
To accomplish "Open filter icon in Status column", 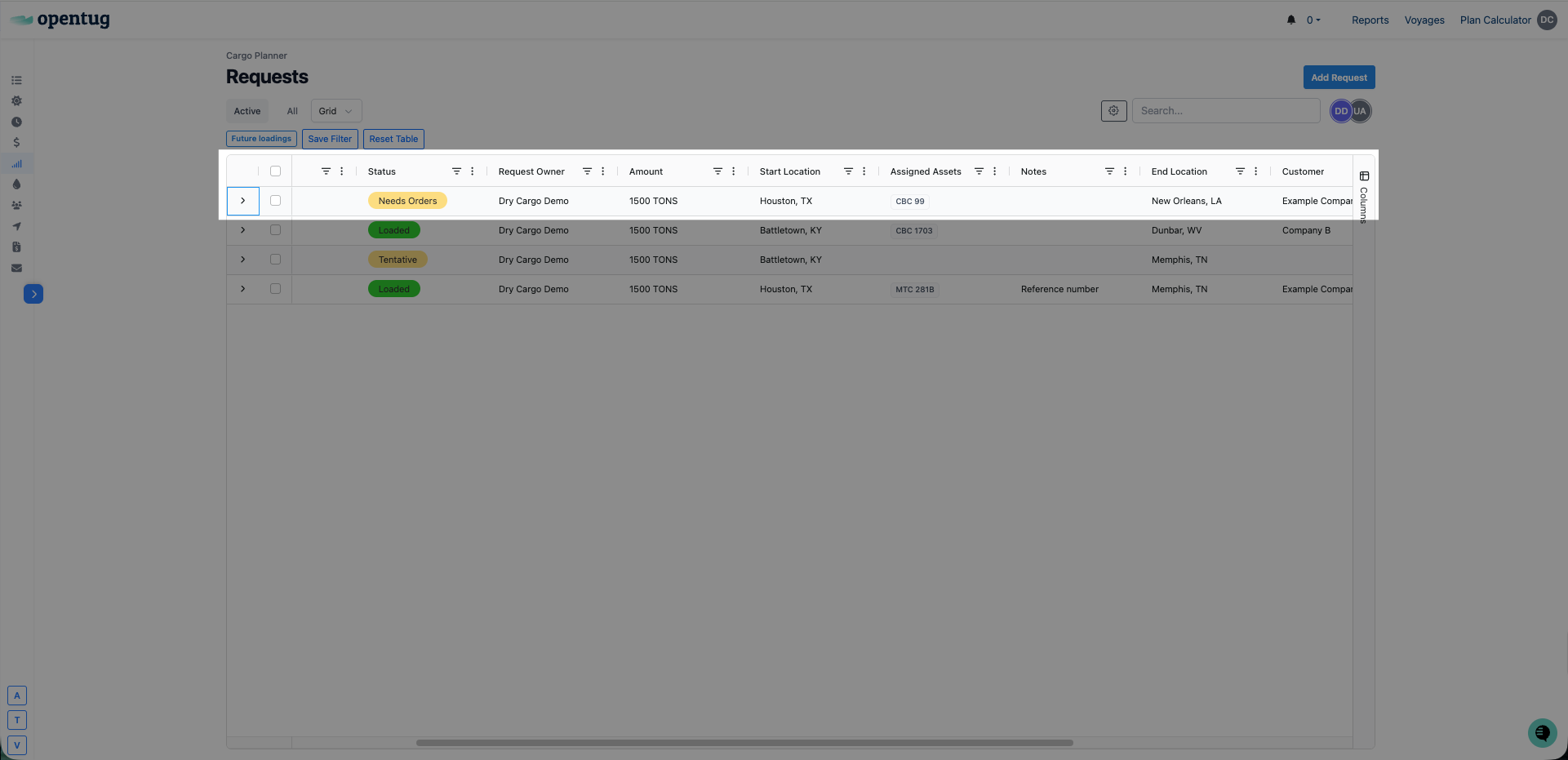I will coord(456,171).
